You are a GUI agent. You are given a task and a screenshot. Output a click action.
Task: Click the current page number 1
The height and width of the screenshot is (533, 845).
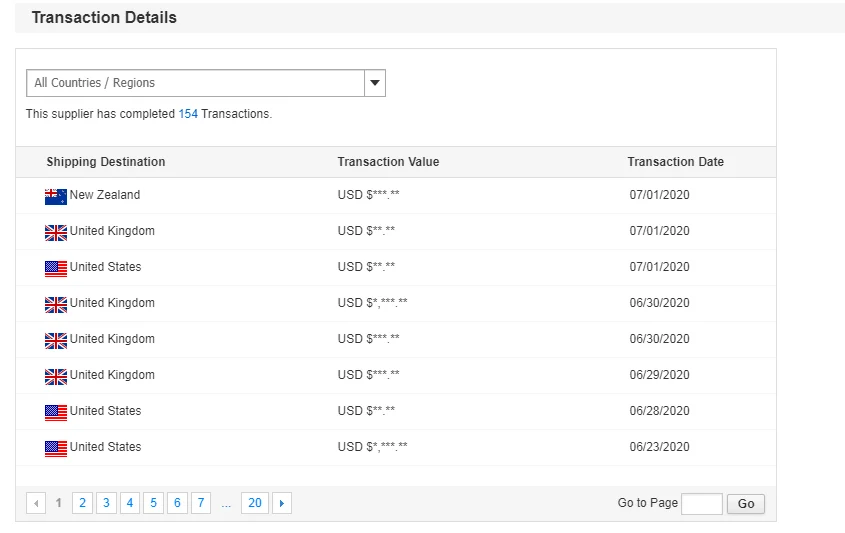tap(59, 503)
